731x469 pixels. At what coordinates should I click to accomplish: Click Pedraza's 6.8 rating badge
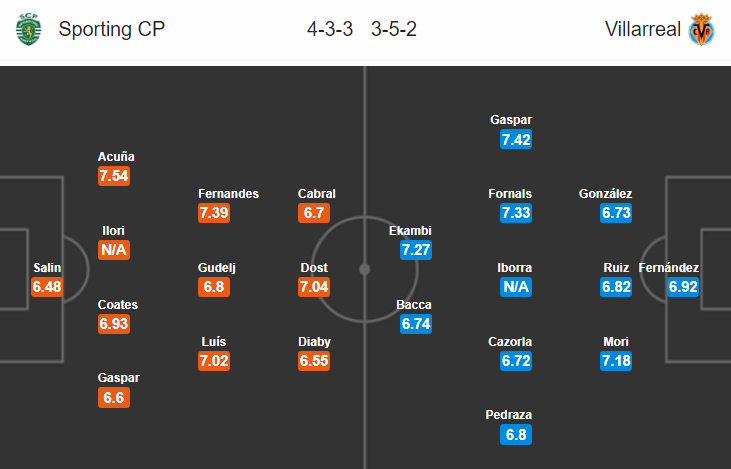click(x=516, y=435)
